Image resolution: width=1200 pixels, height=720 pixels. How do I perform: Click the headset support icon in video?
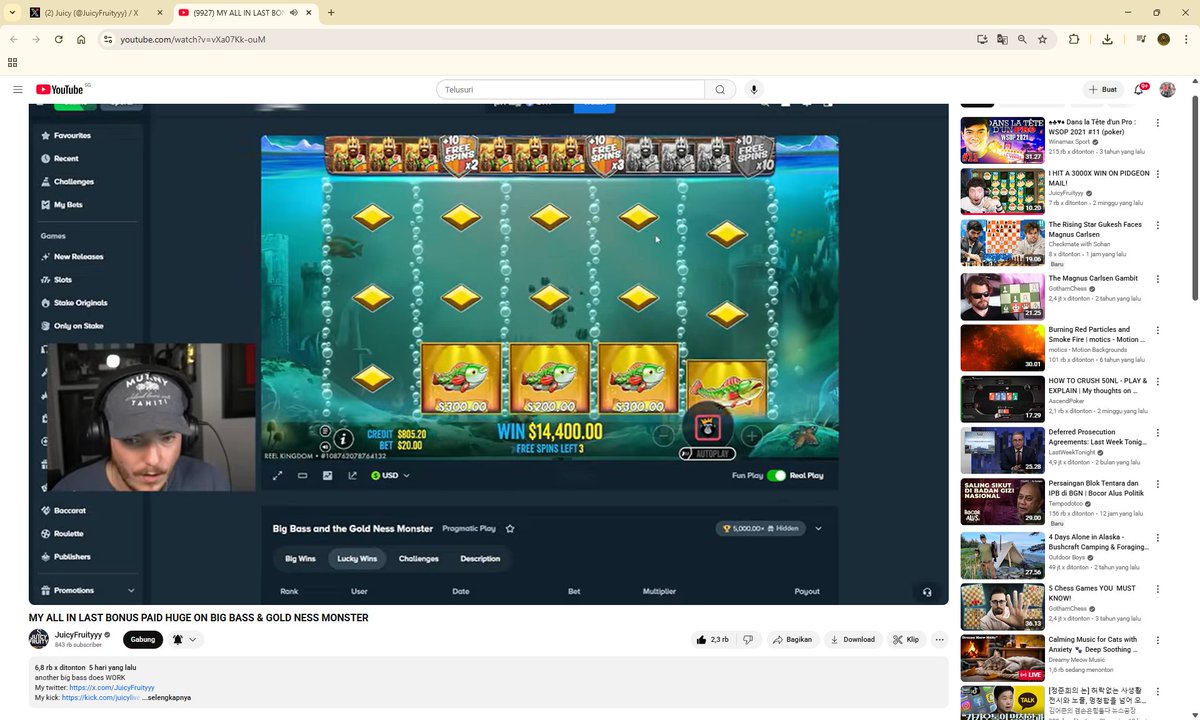click(927, 592)
